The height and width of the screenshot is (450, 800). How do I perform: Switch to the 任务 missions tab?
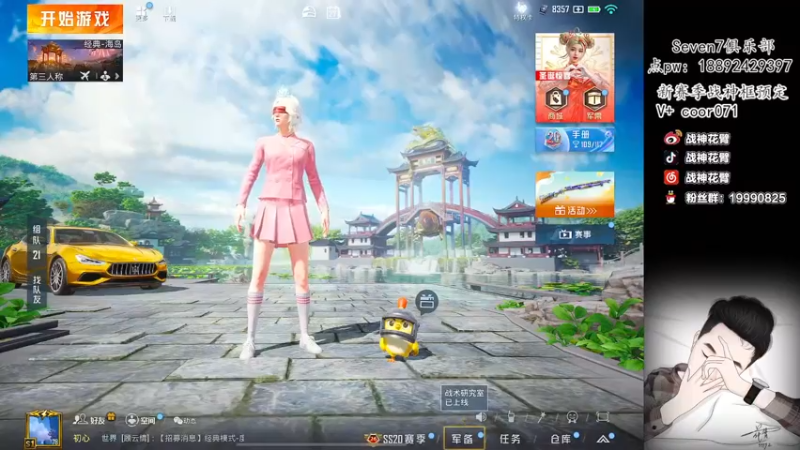coord(510,438)
